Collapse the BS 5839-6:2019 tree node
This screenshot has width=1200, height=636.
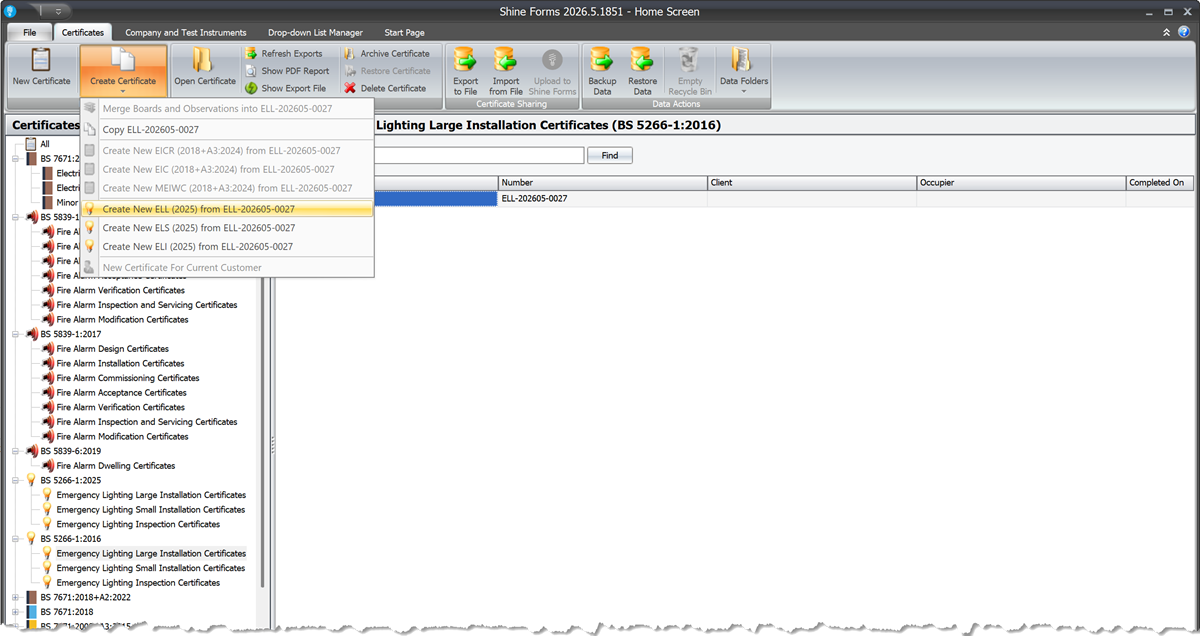tap(15, 451)
